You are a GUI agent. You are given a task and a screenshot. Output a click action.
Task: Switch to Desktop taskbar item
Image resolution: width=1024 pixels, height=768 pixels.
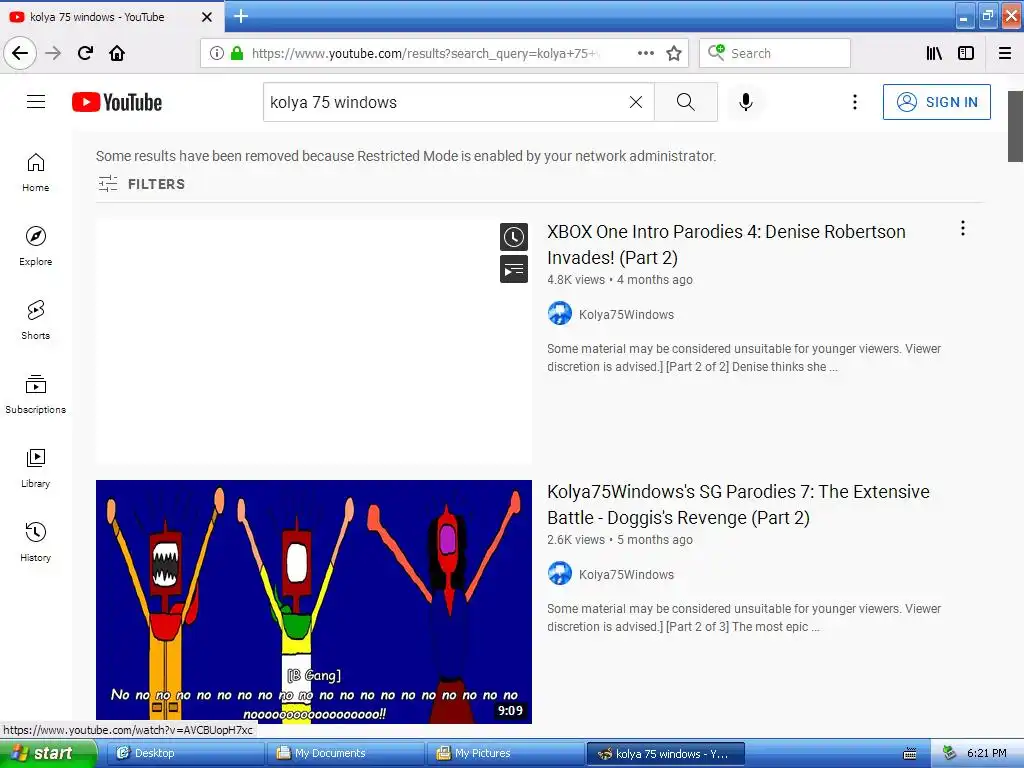pos(185,753)
